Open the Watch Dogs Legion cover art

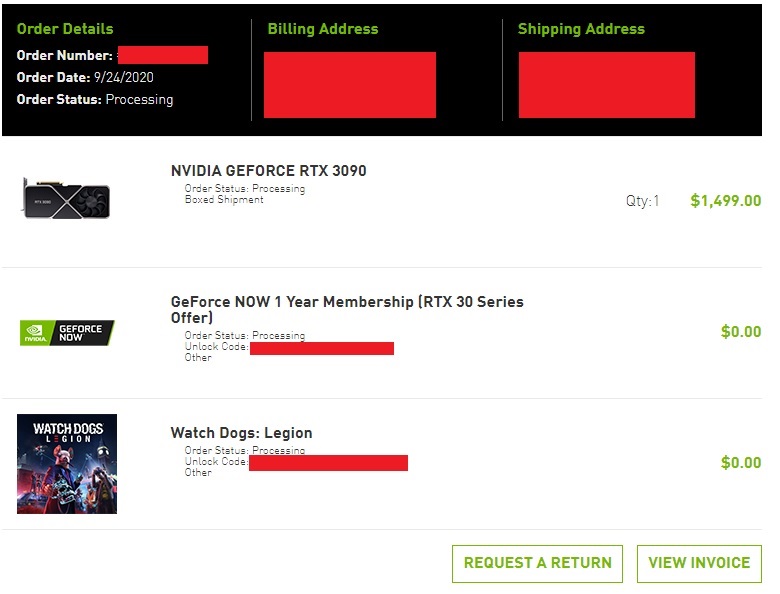click(67, 464)
